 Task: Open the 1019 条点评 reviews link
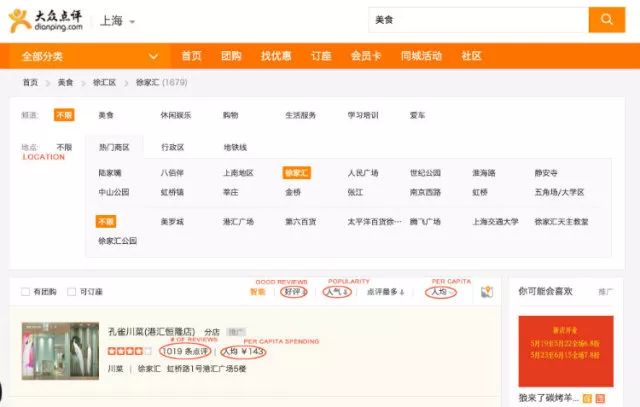point(185,351)
